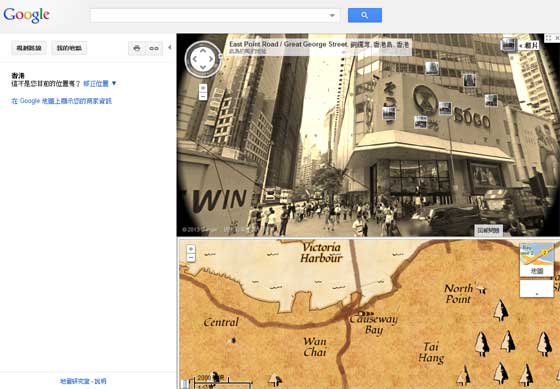The image size is (560, 389).
Task: Click the print icon in the left panel
Action: [137, 48]
